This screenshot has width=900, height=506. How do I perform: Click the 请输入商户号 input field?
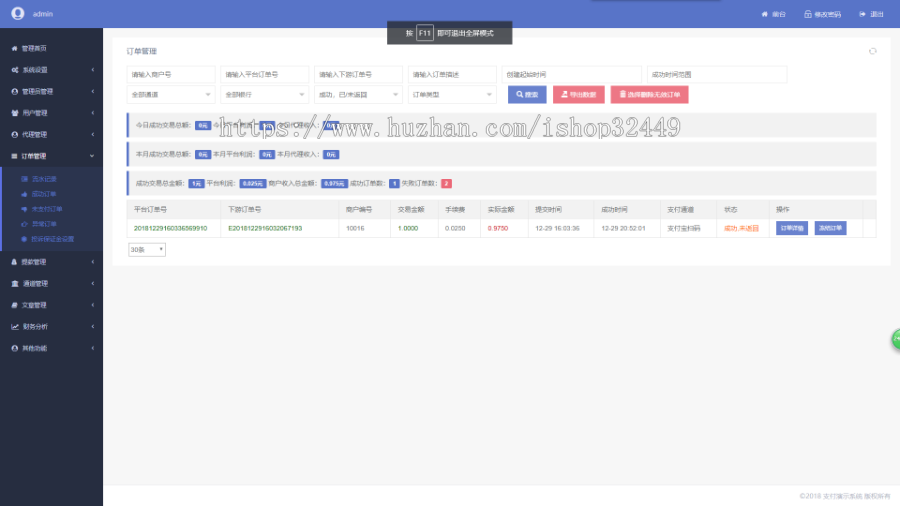[x=171, y=74]
